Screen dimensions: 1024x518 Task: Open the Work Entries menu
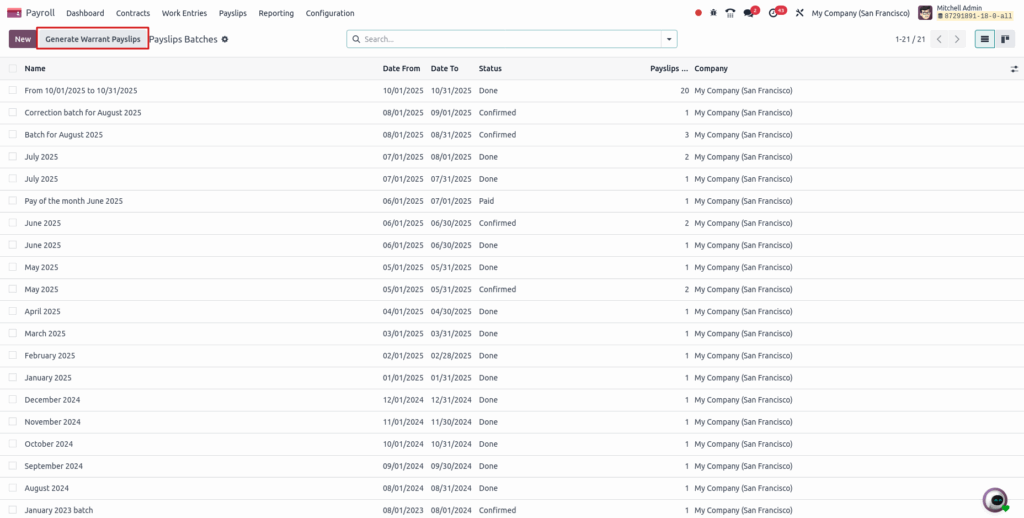coord(184,13)
